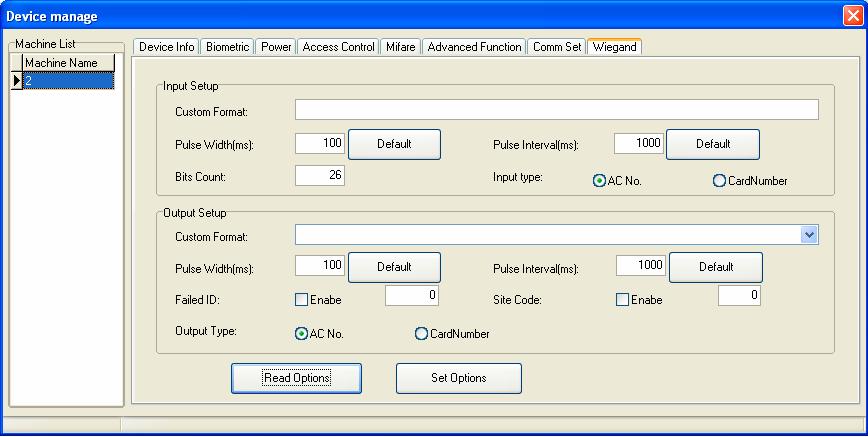The image size is (868, 437).
Task: Select CardNumber as Output Type
Action: [x=421, y=333]
